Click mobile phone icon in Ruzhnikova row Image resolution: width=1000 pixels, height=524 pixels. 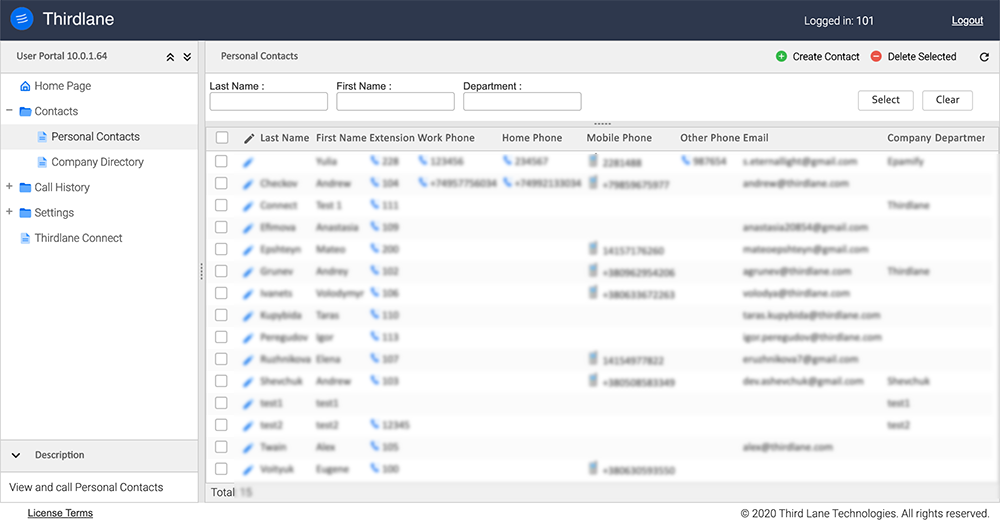point(593,358)
